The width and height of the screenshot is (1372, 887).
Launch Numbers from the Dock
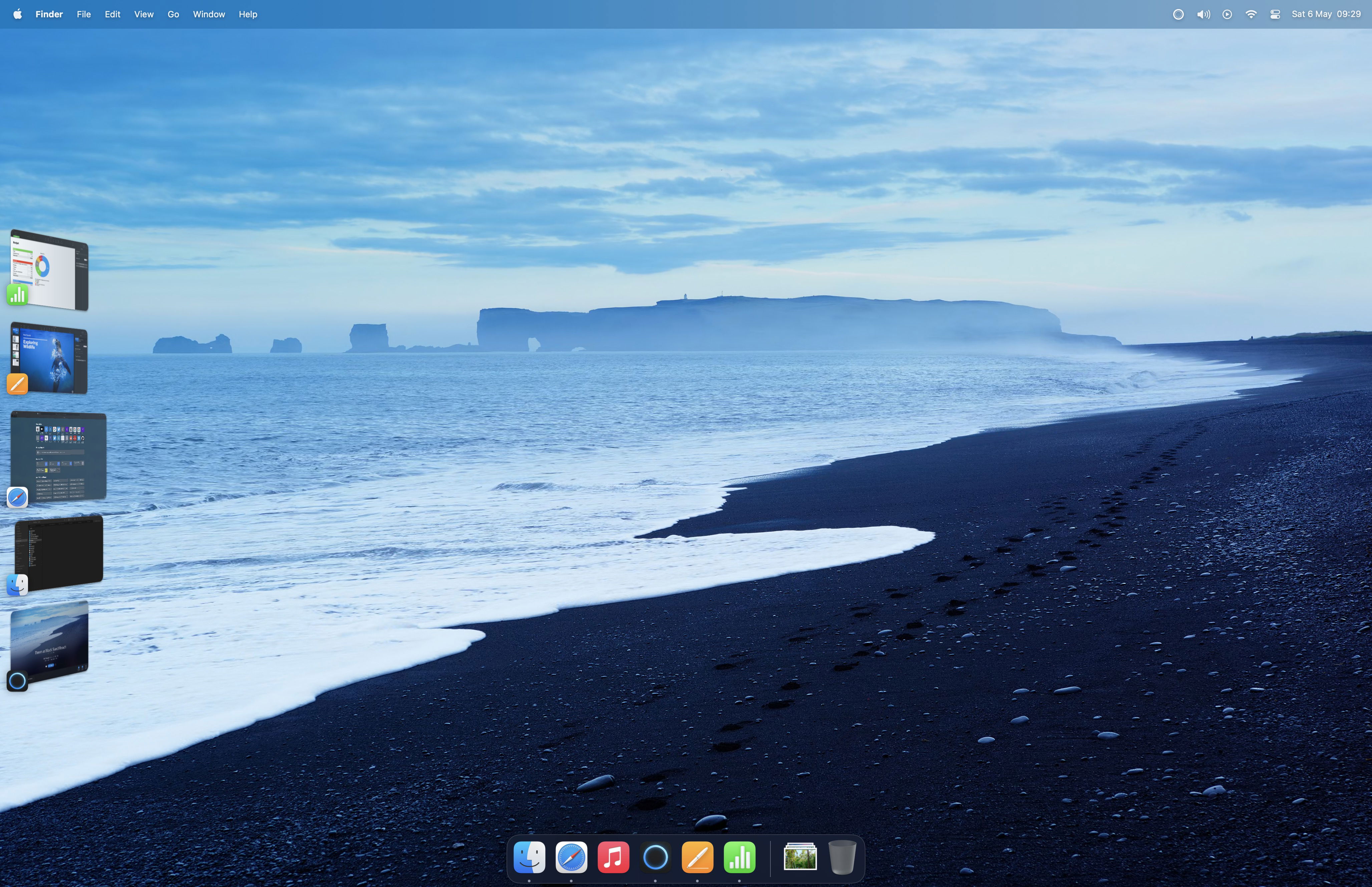point(739,857)
